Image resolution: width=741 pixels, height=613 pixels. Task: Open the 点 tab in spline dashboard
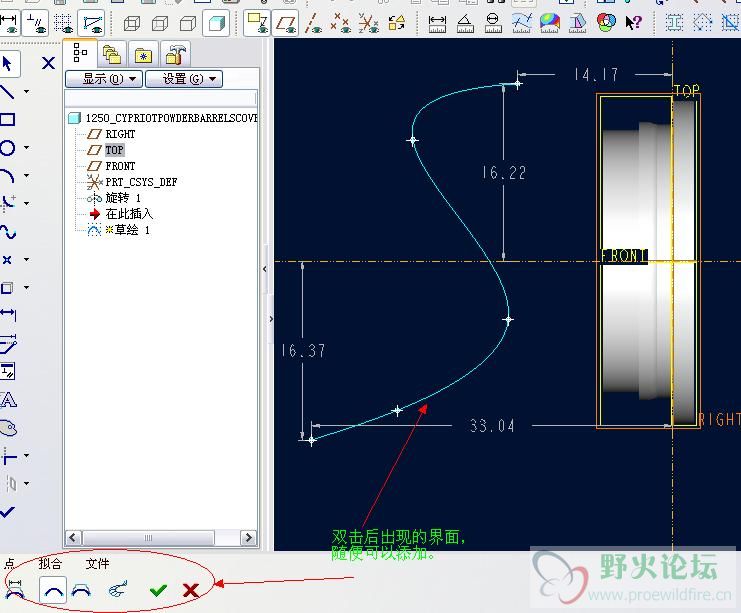(x=9, y=563)
